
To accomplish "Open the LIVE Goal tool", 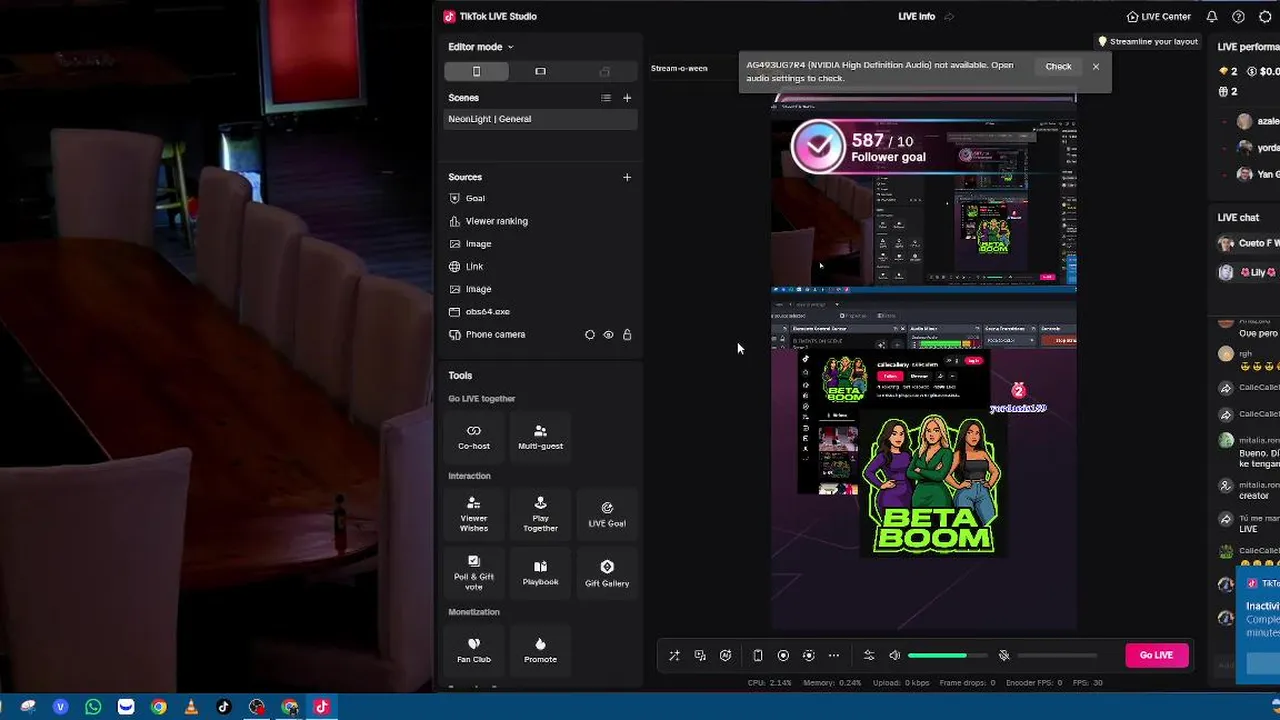I will (607, 514).
